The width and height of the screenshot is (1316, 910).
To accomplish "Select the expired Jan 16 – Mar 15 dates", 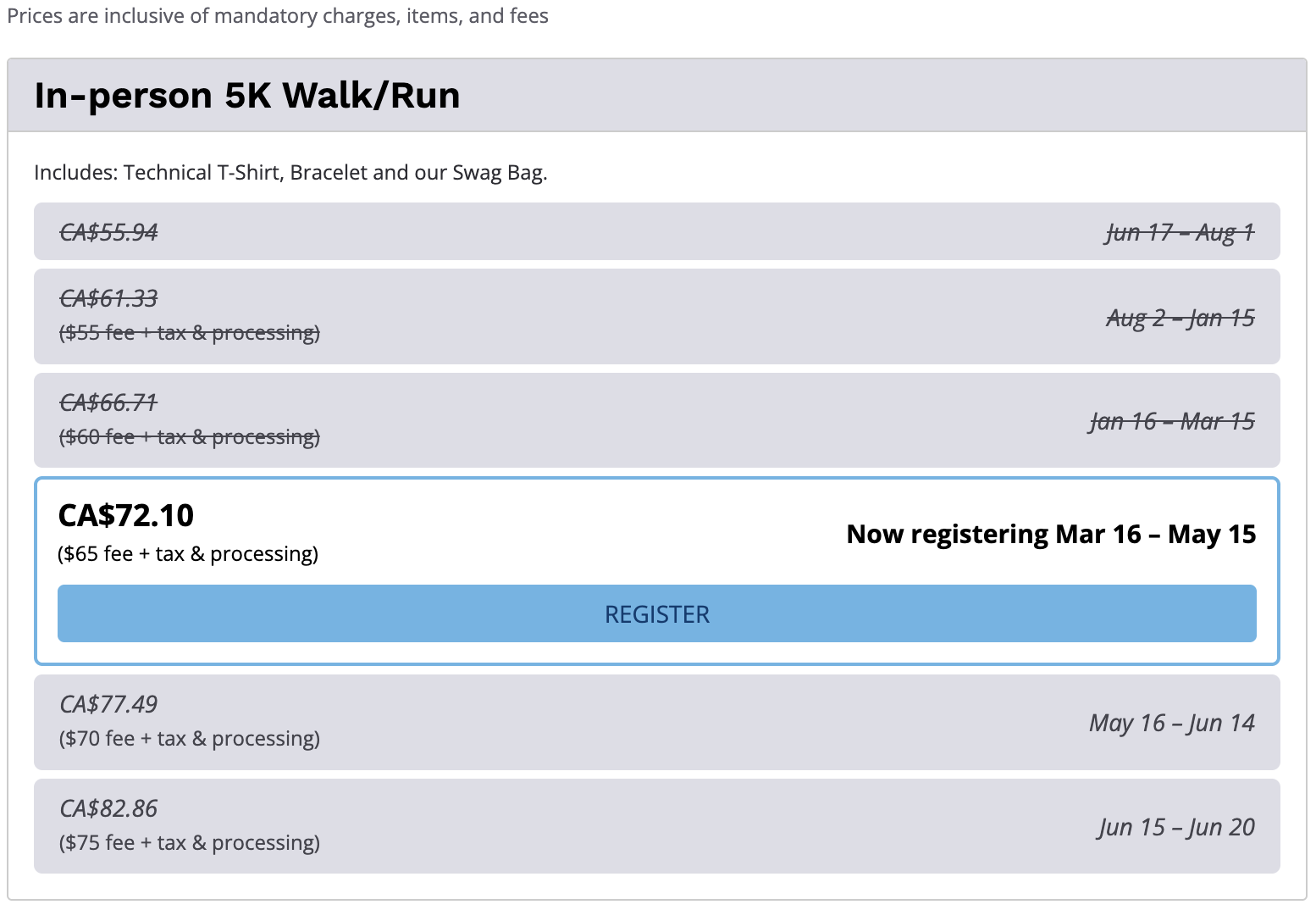I will 1172,421.
